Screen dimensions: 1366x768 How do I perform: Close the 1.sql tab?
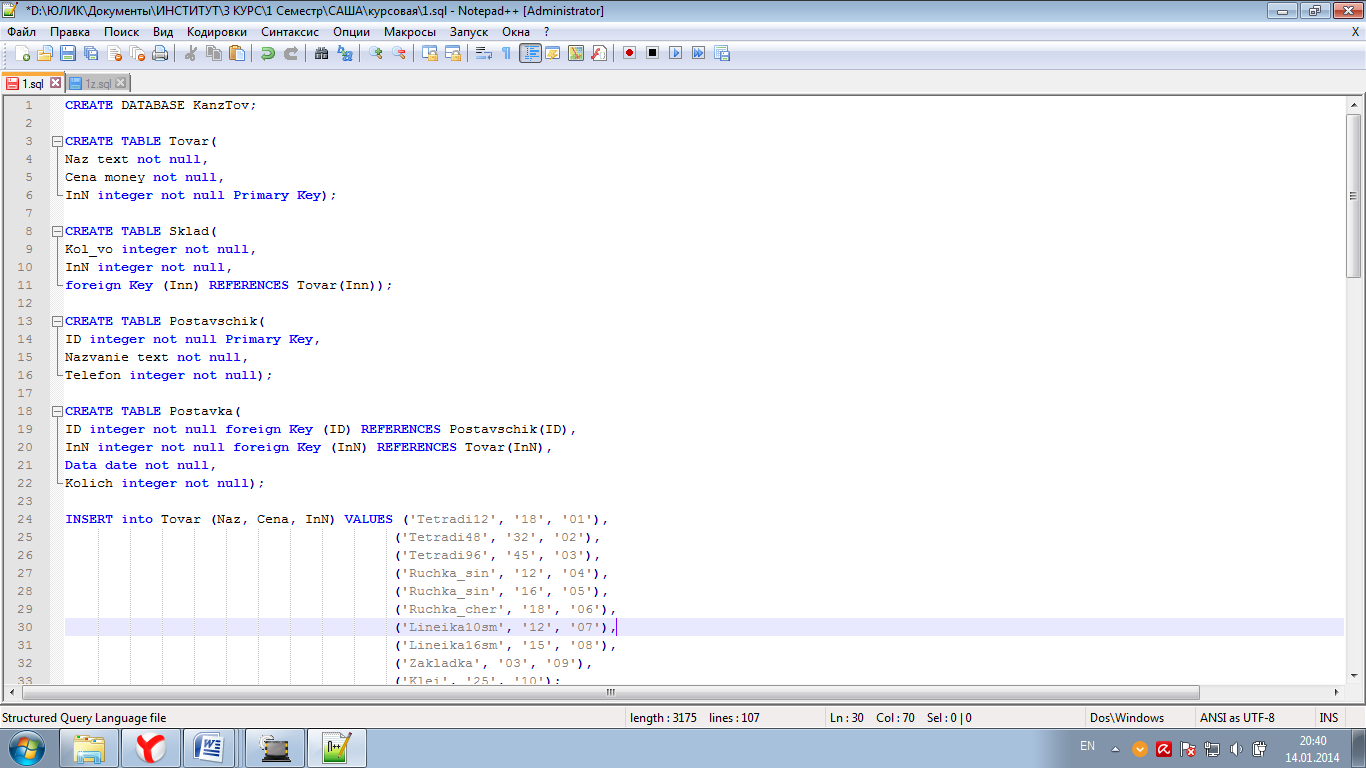point(56,84)
